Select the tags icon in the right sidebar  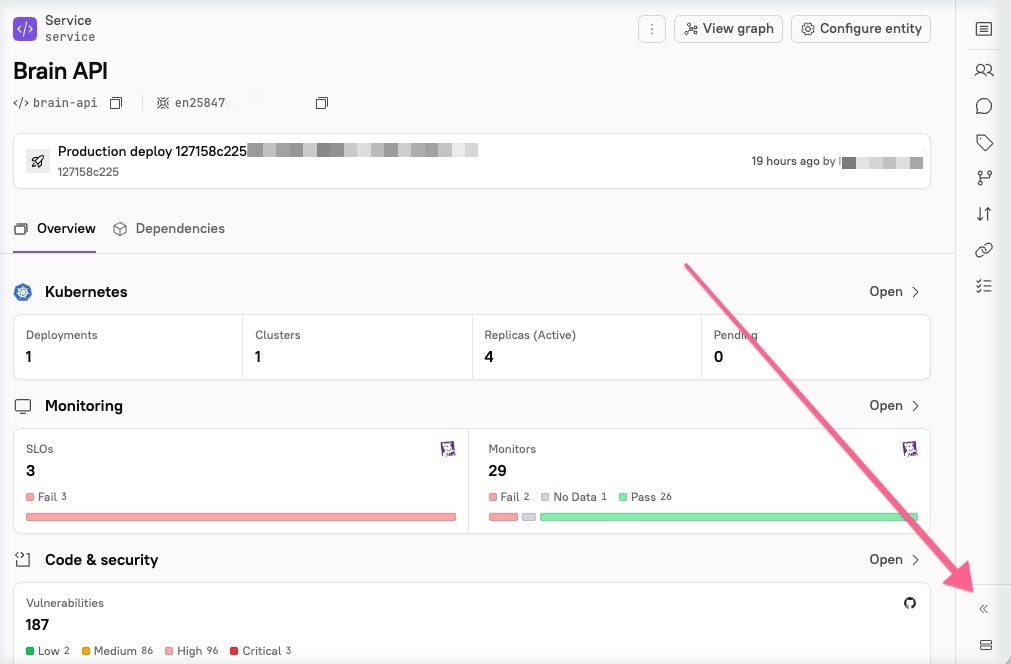[983, 142]
